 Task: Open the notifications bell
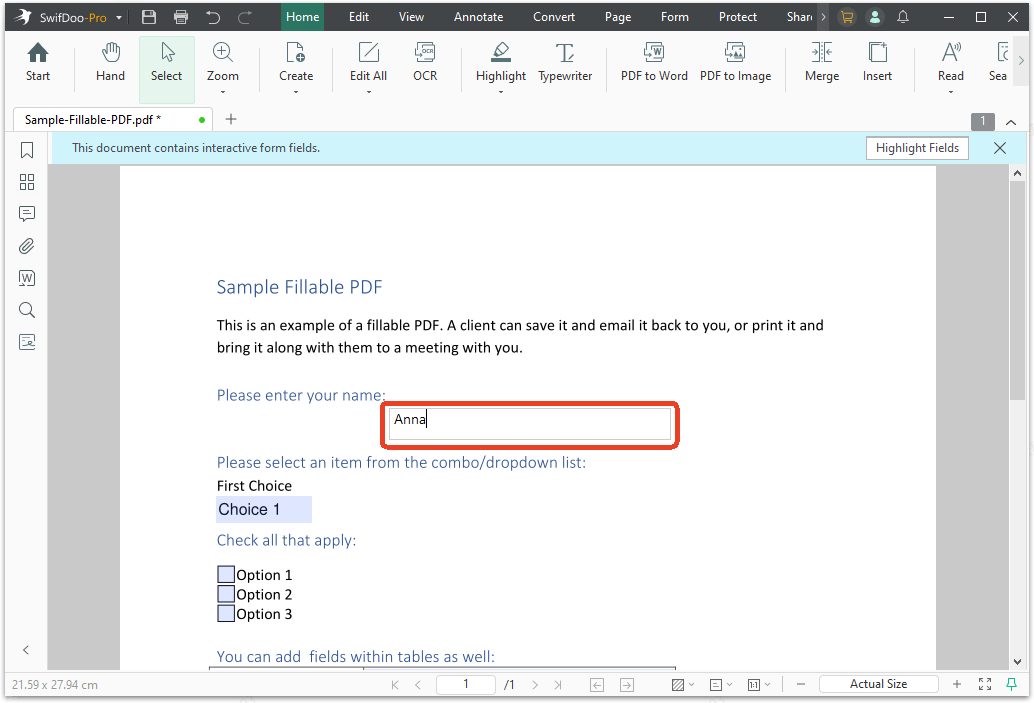(x=903, y=17)
